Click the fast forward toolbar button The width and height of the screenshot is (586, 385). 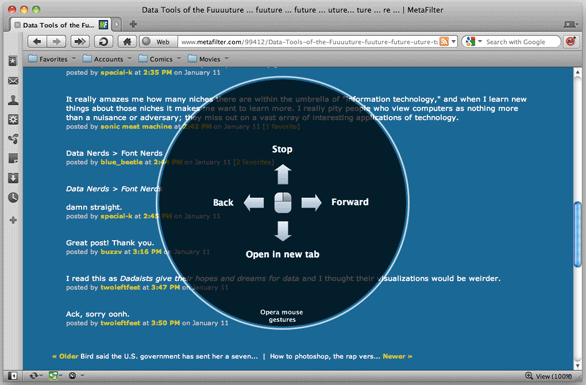point(80,41)
